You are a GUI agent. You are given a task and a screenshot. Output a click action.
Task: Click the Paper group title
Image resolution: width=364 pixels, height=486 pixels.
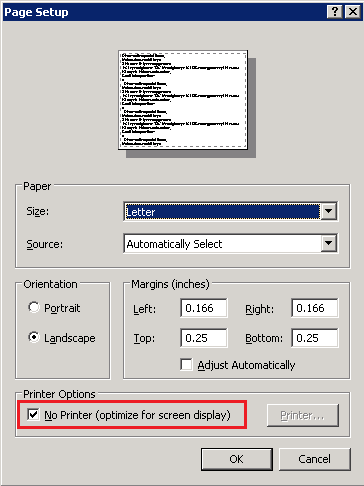(37, 186)
